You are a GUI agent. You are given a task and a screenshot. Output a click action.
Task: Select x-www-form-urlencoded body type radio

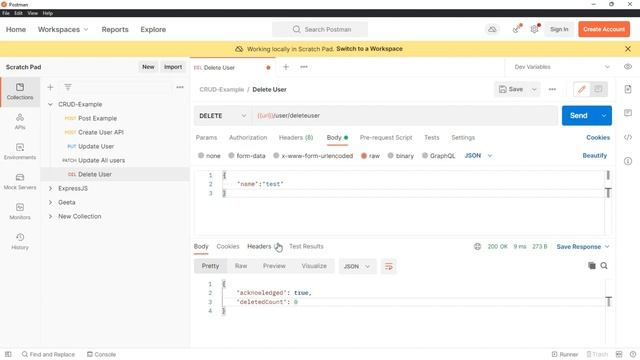[276, 156]
